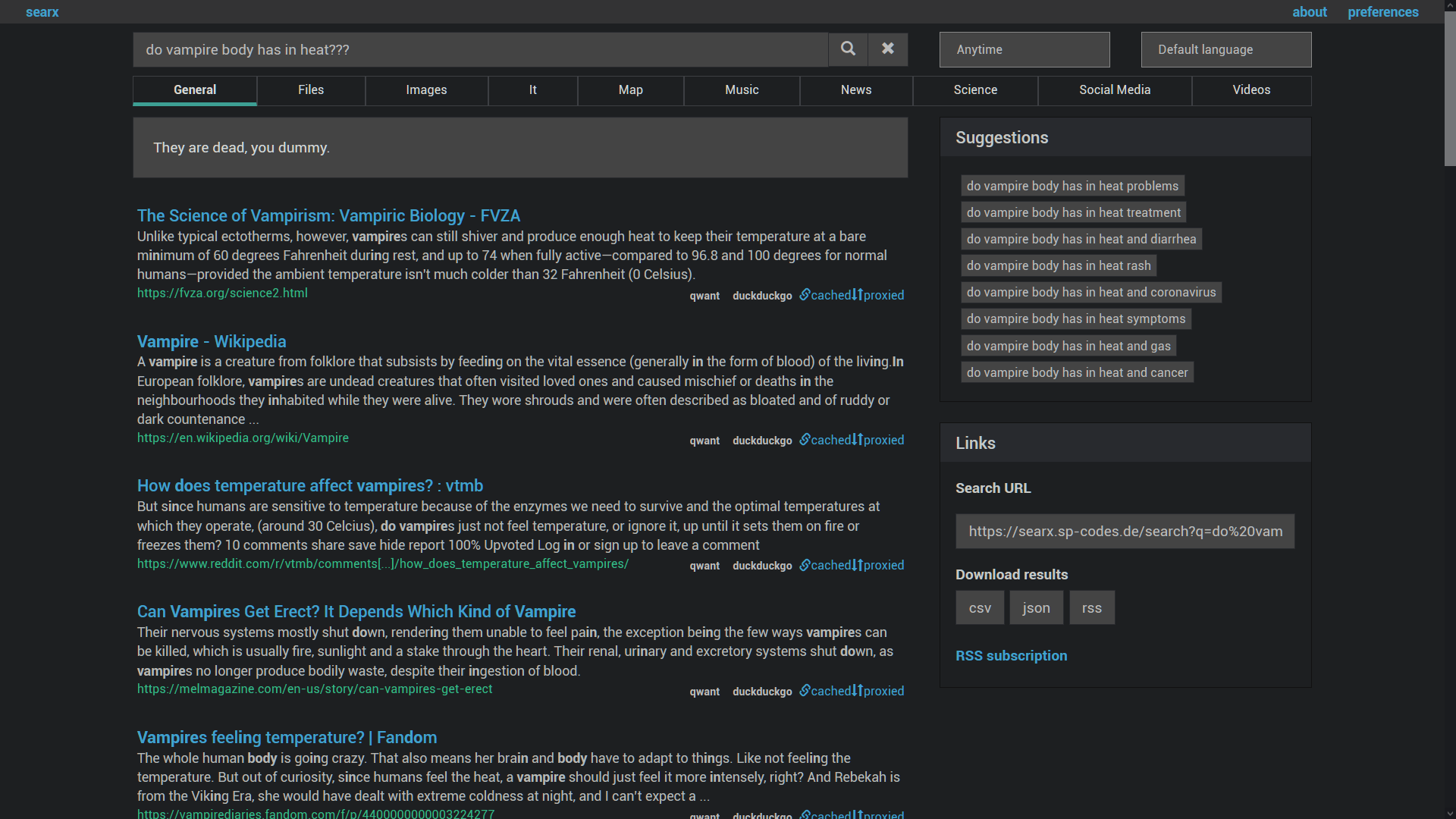The height and width of the screenshot is (819, 1456).
Task: Open cached version of melmagazine result
Action: 825,692
